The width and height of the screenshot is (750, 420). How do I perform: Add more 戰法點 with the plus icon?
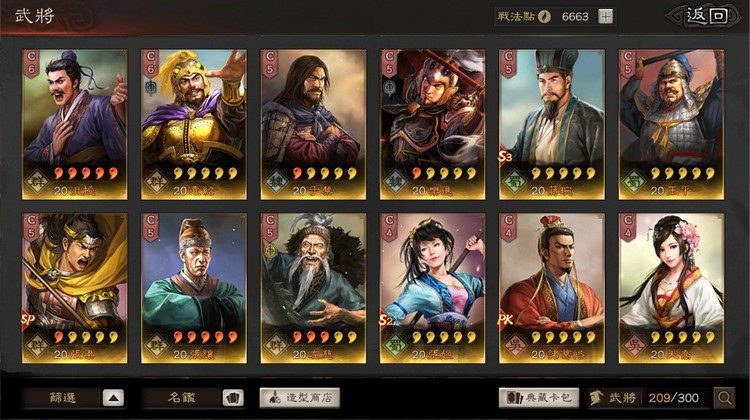point(606,17)
